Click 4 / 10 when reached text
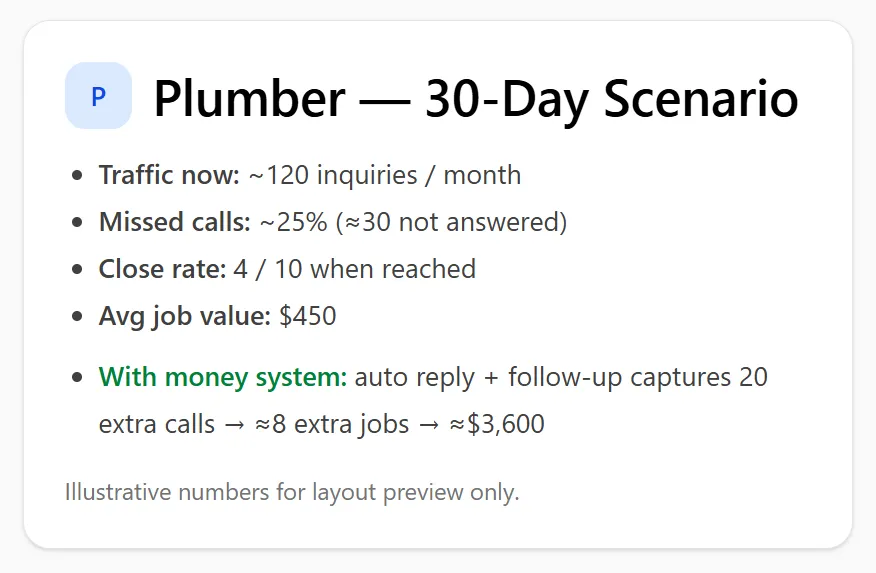The image size is (876, 573). (355, 269)
